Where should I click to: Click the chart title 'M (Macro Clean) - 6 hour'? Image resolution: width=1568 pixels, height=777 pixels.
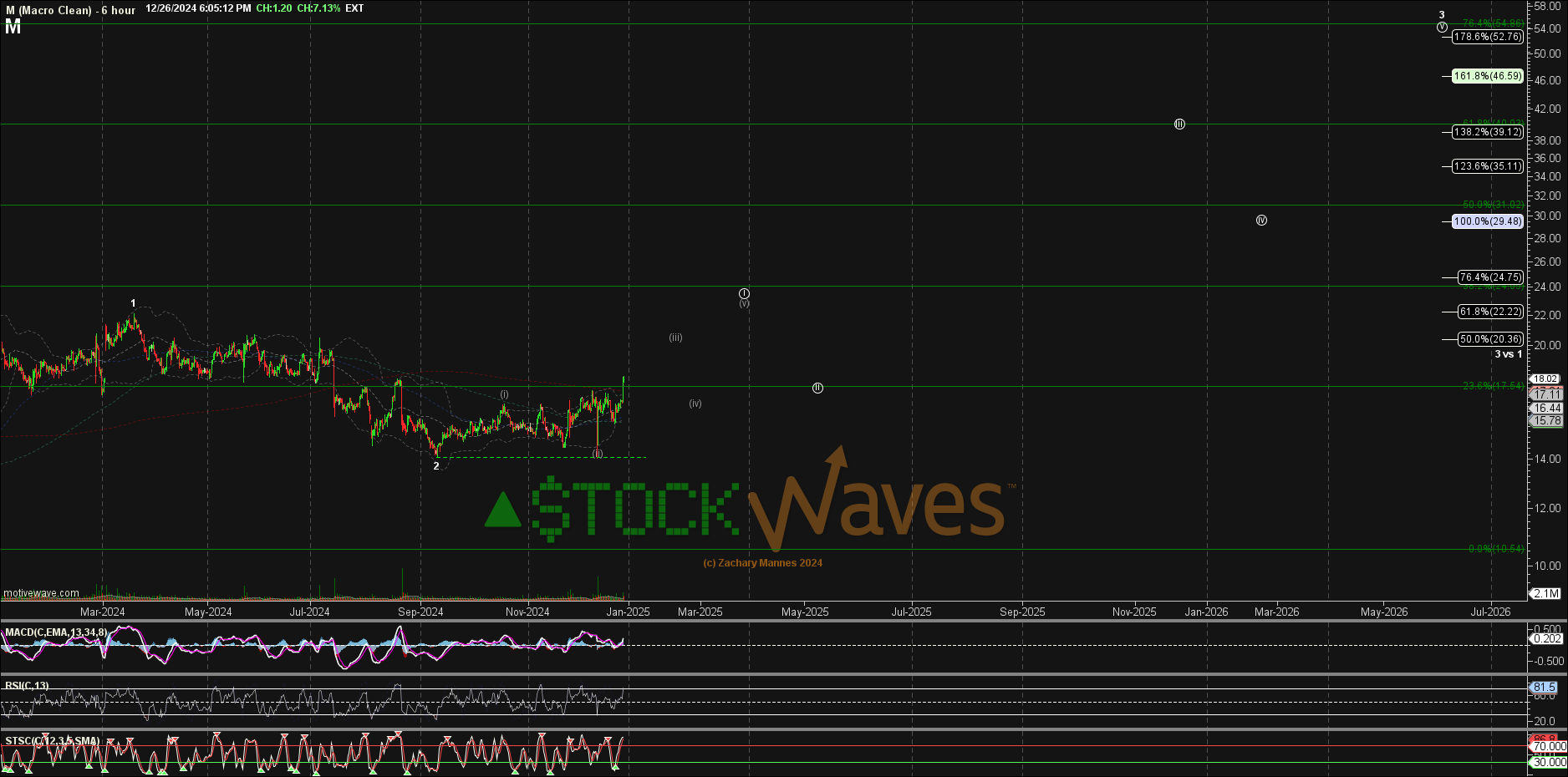(x=70, y=10)
